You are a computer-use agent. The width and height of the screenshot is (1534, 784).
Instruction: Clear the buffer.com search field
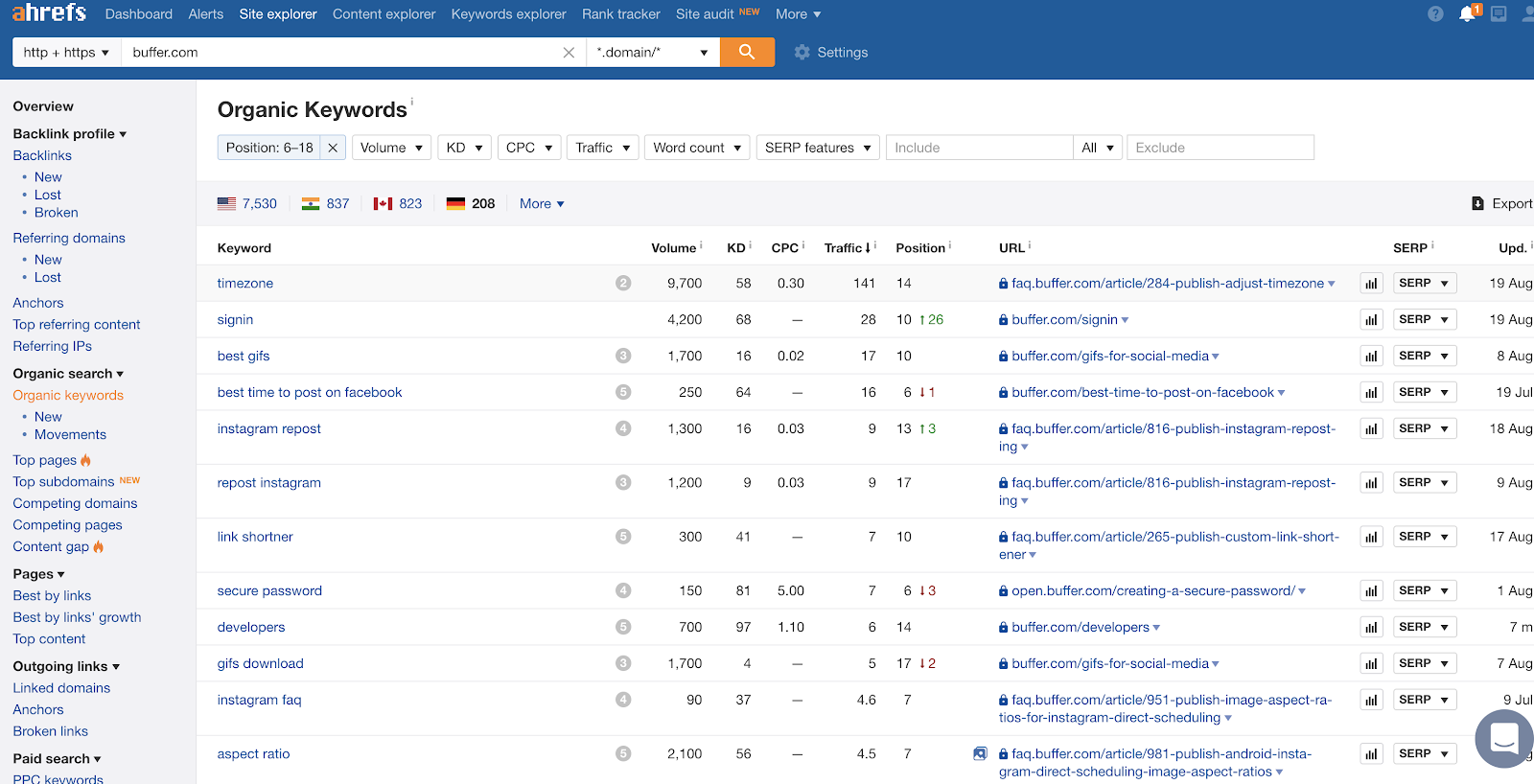pyautogui.click(x=569, y=53)
